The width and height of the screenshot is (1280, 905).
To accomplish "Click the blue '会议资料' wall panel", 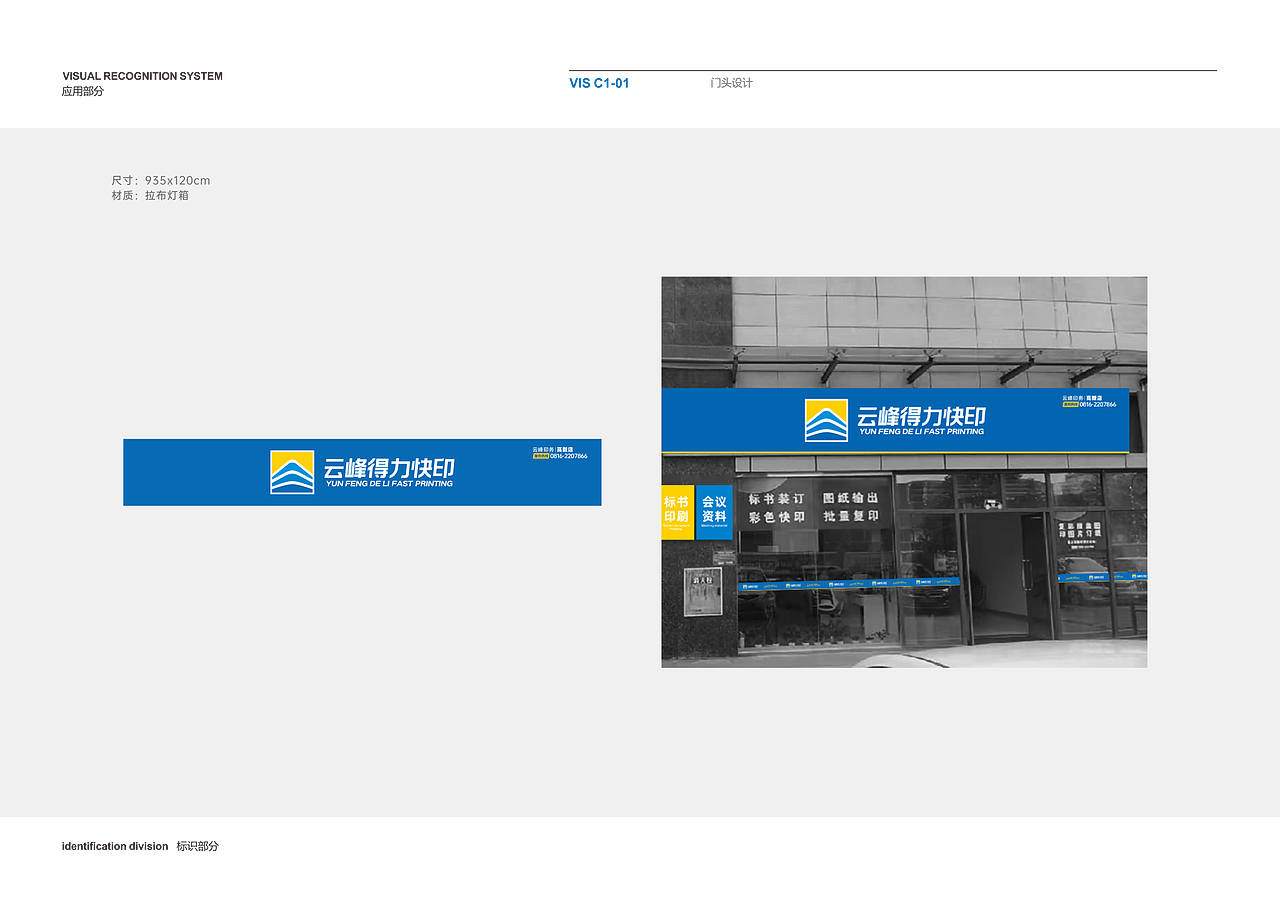I will pyautogui.click(x=714, y=512).
